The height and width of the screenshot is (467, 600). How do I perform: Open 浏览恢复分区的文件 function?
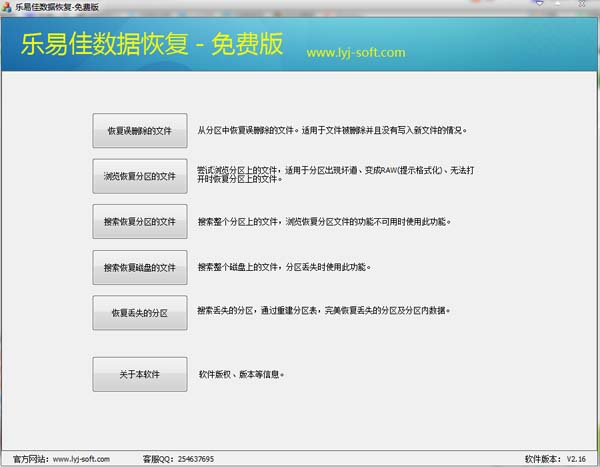[x=139, y=176]
